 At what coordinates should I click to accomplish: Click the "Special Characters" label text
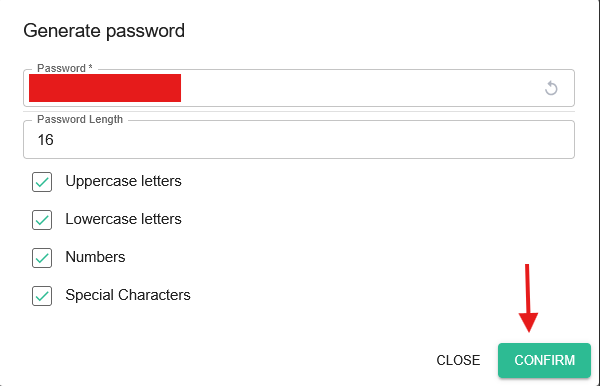point(128,295)
